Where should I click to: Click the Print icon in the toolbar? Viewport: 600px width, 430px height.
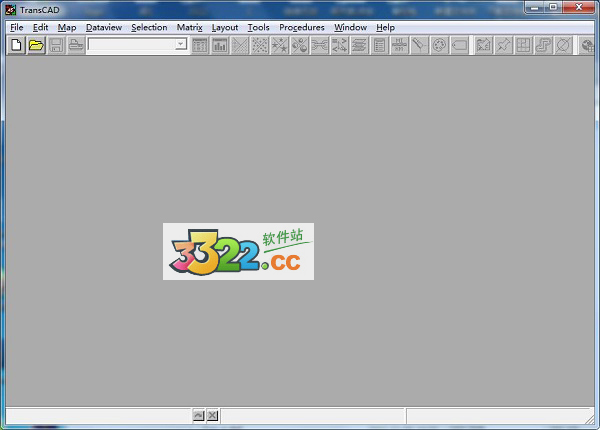pyautogui.click(x=76, y=45)
